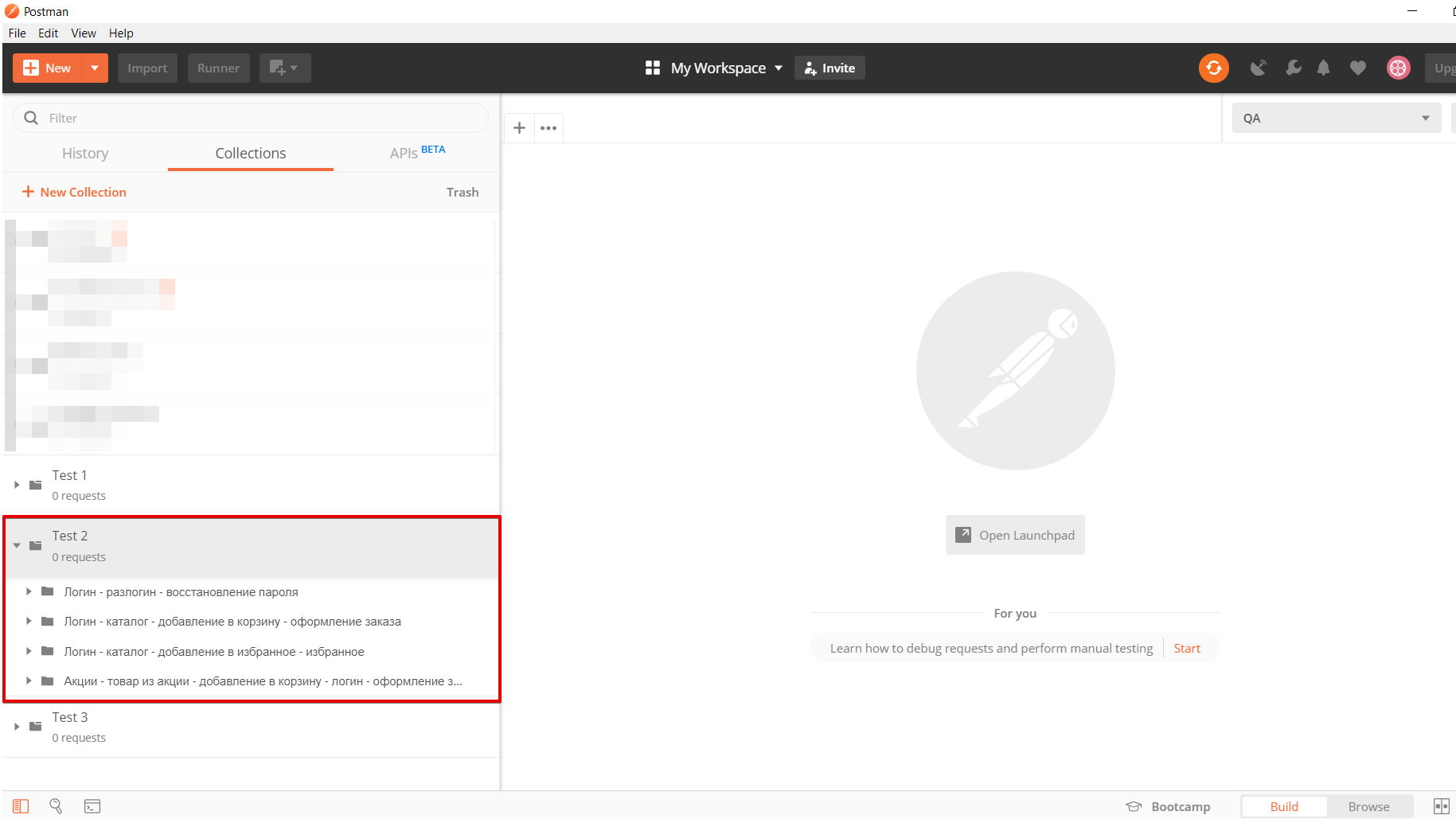
Task: Create a New Collection
Action: [x=74, y=193]
